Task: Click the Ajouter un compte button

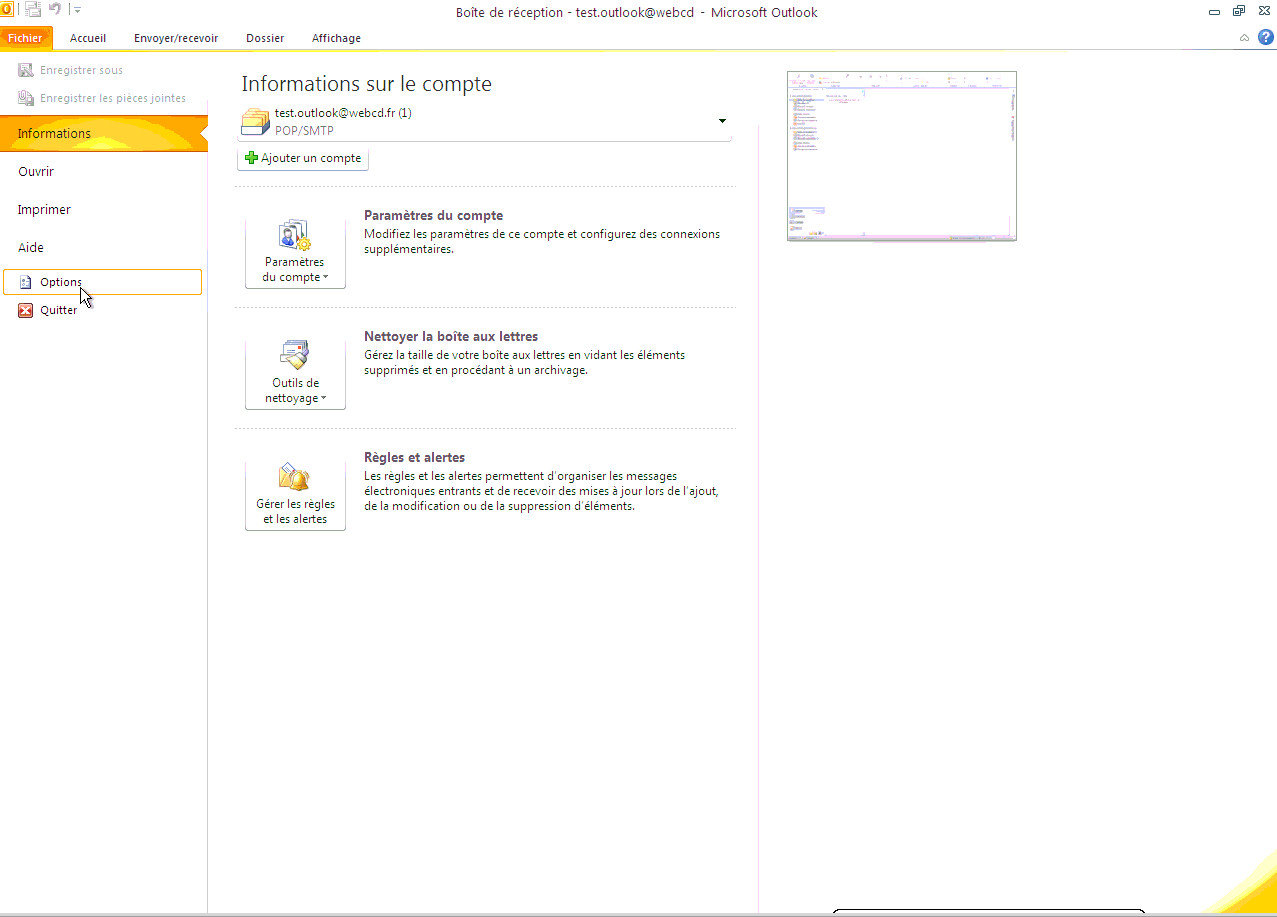Action: (x=303, y=158)
